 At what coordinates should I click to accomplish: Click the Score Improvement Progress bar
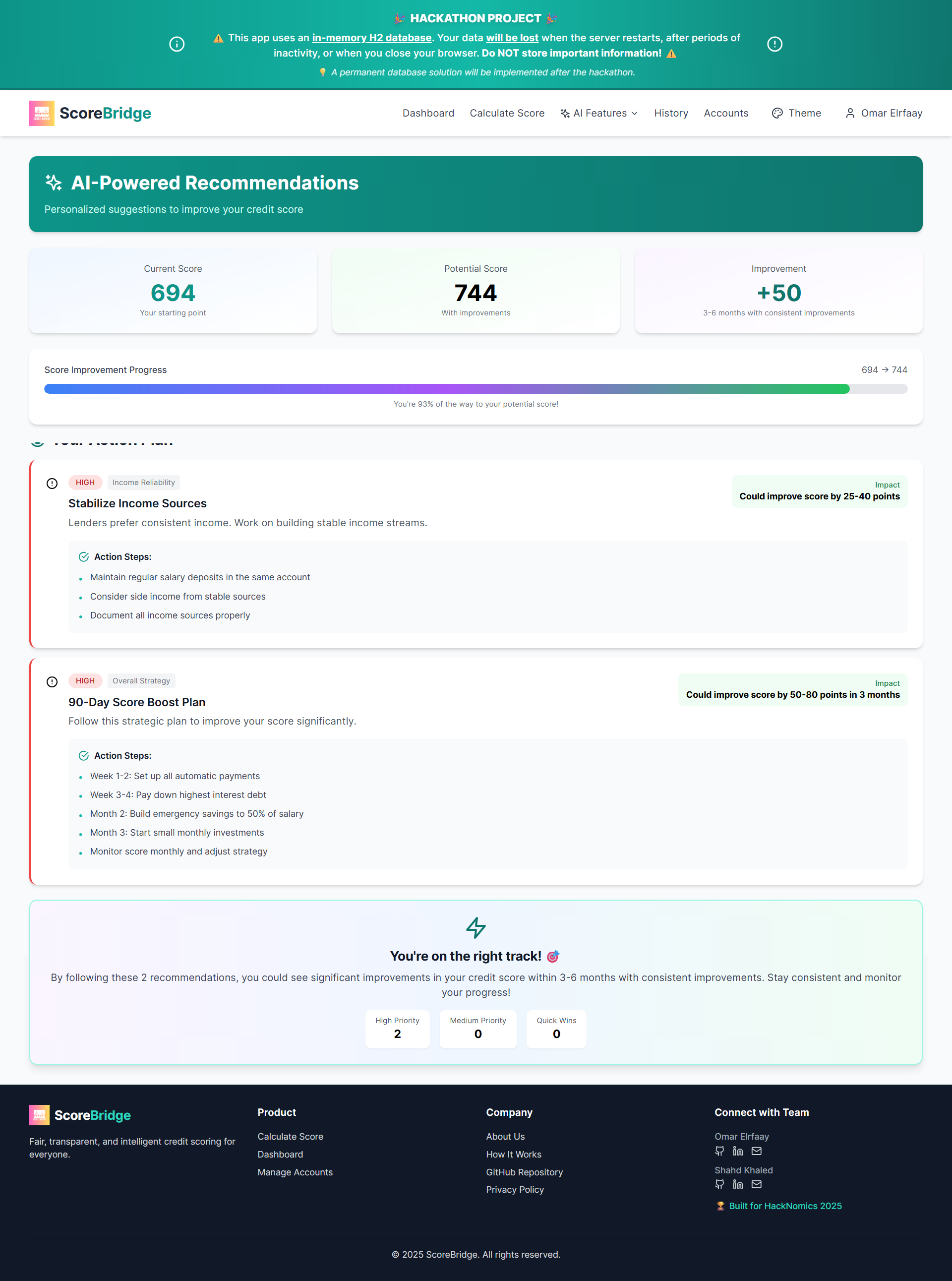tap(476, 389)
